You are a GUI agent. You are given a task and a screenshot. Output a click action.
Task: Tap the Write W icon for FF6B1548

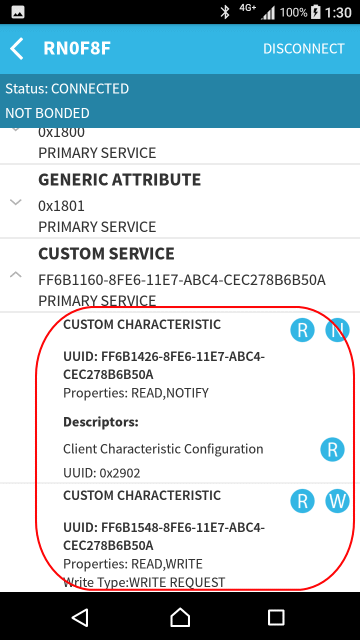pos(337,501)
